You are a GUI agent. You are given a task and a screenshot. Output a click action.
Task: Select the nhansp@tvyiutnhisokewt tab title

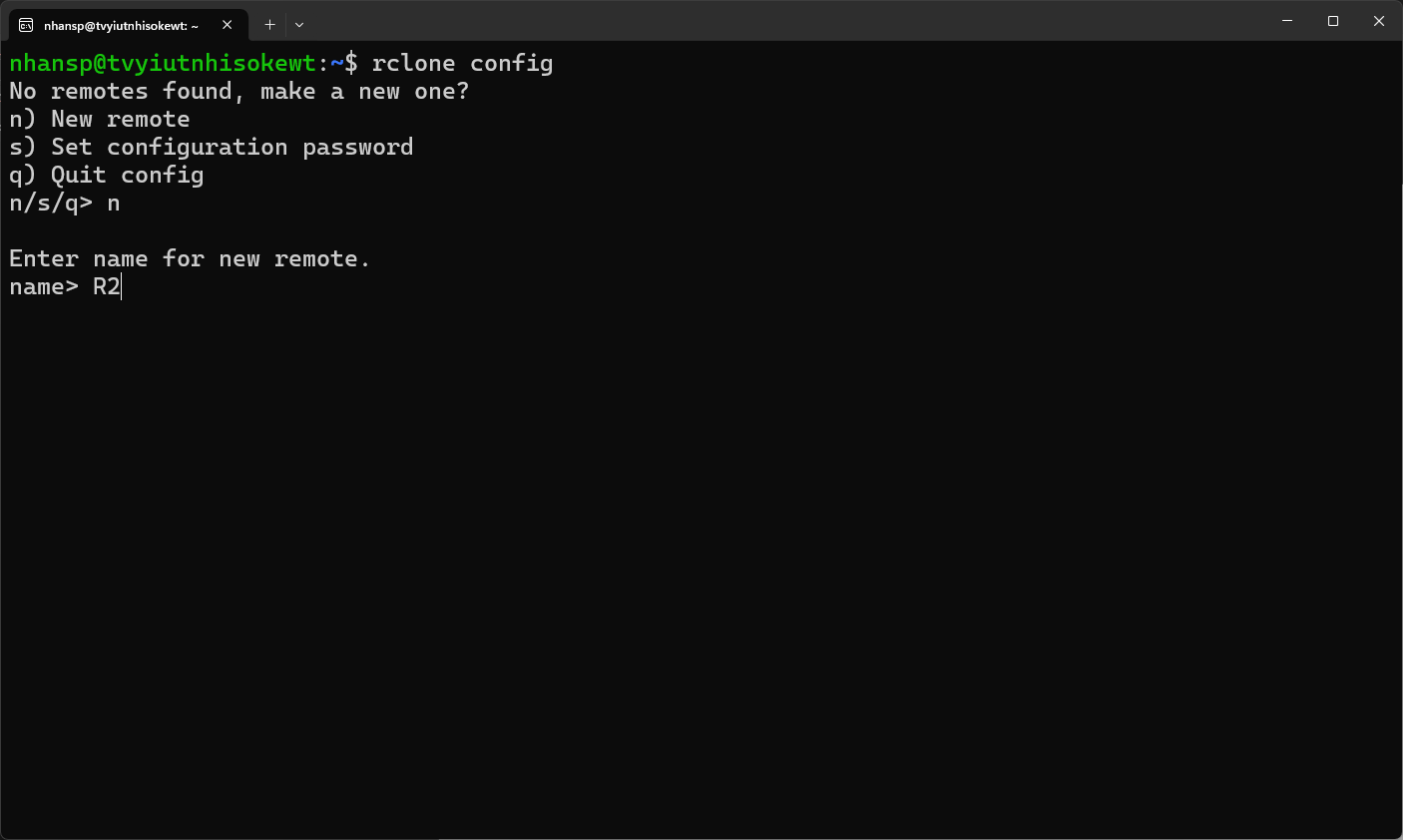pos(121,26)
